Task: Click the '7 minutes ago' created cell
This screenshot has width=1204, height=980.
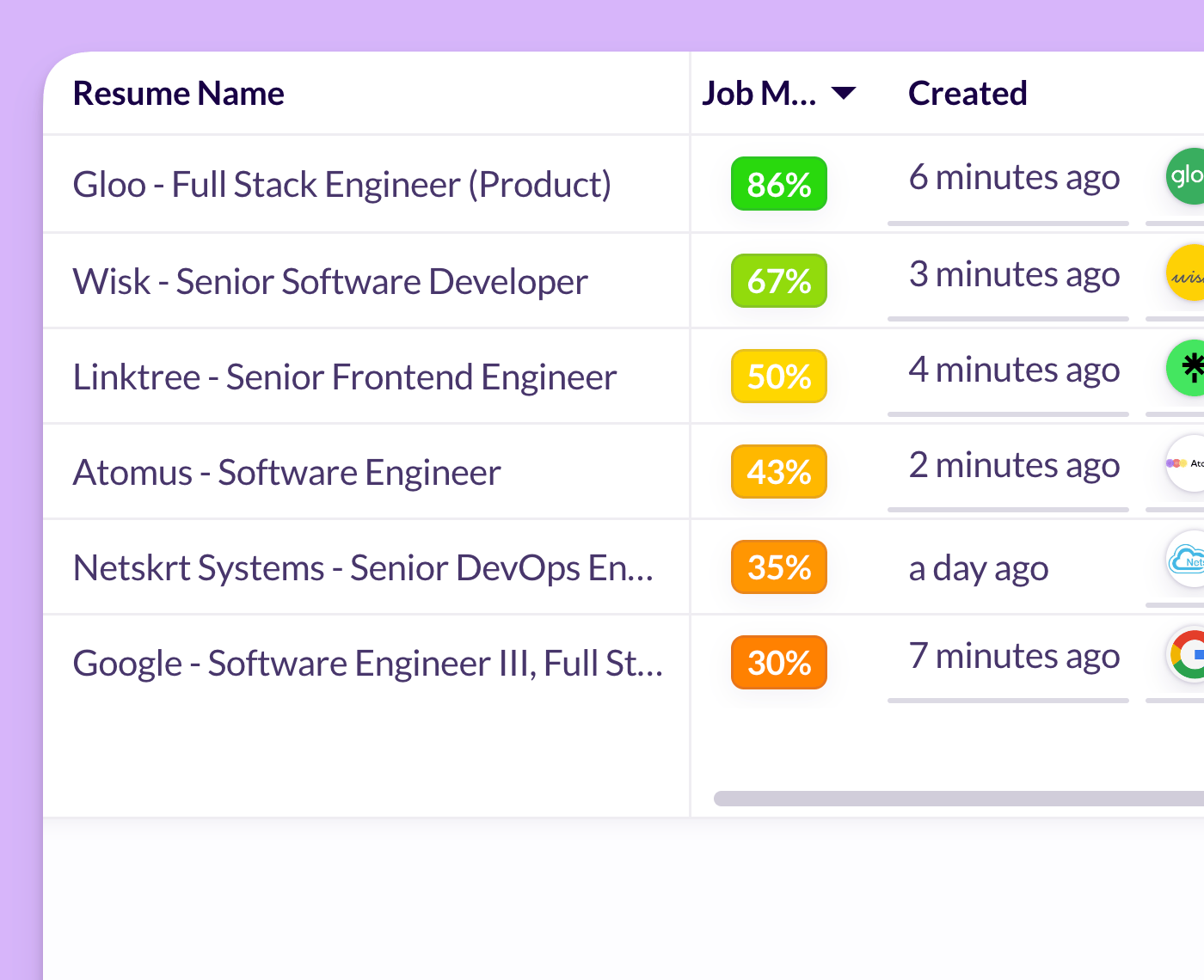Action: 1014,656
